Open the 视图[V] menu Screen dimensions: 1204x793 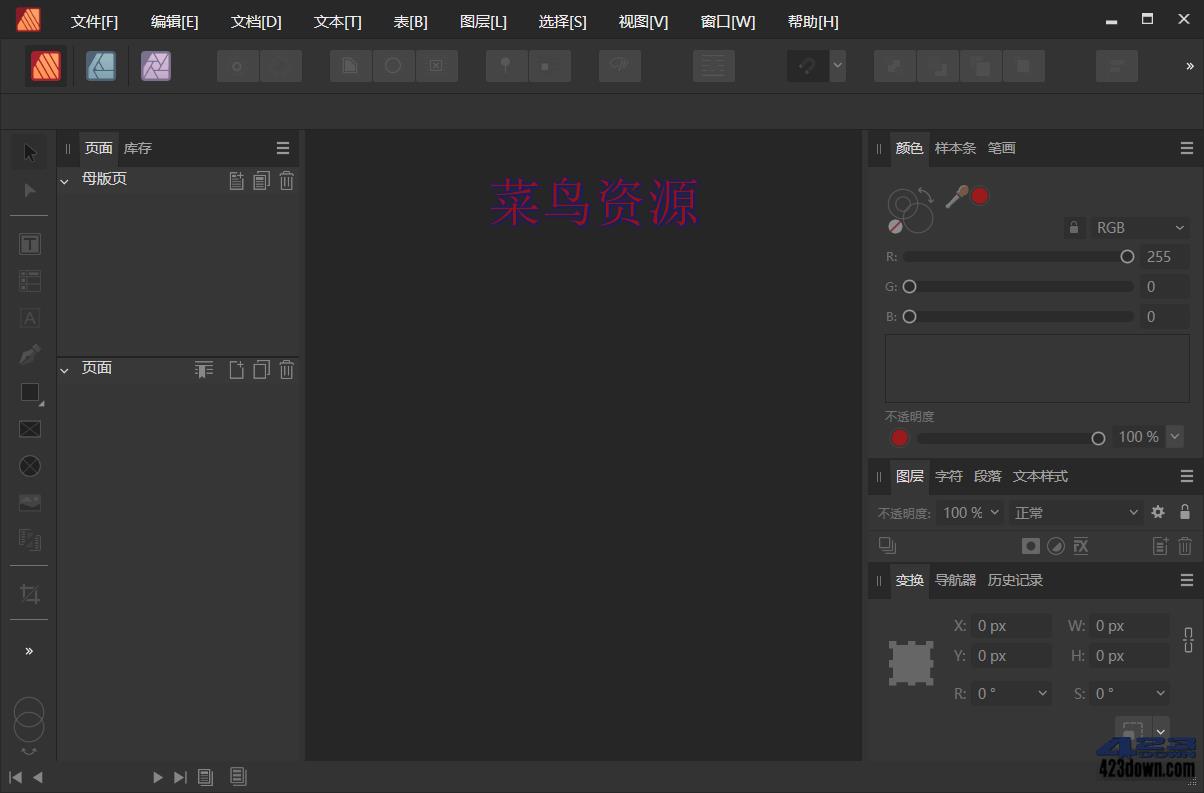coord(642,21)
